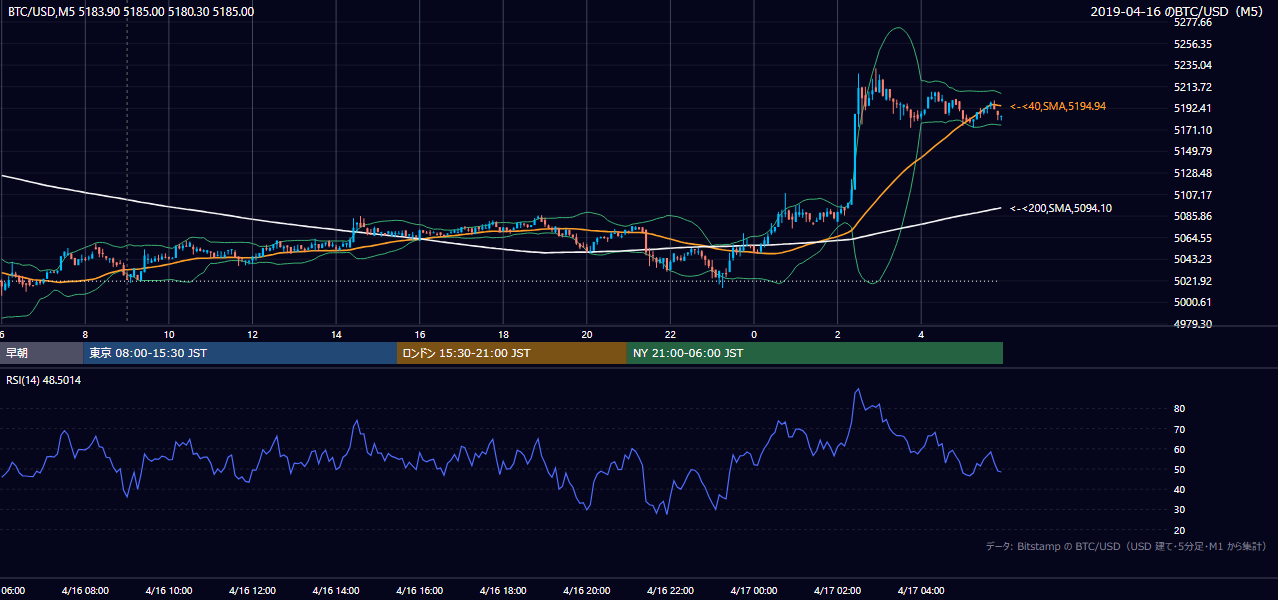Click the 2019-04-16 chart title

click(1178, 12)
